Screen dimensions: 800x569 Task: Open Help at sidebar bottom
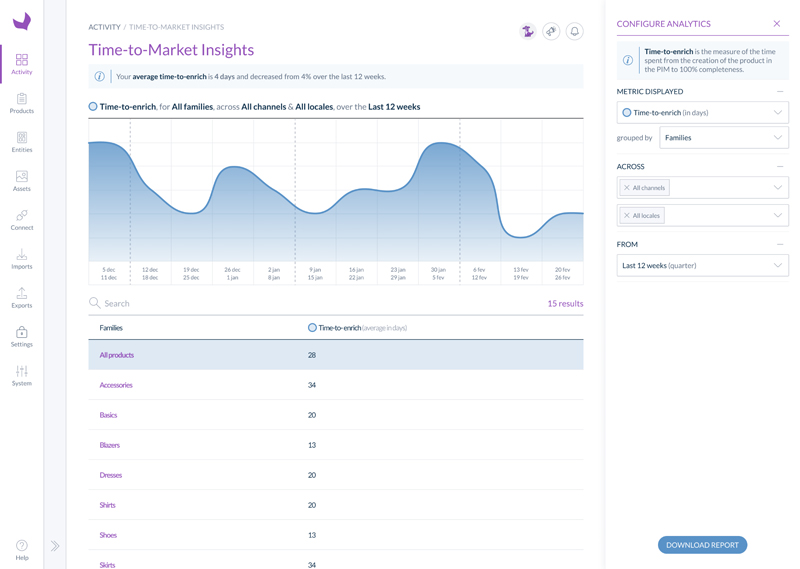click(x=21, y=550)
